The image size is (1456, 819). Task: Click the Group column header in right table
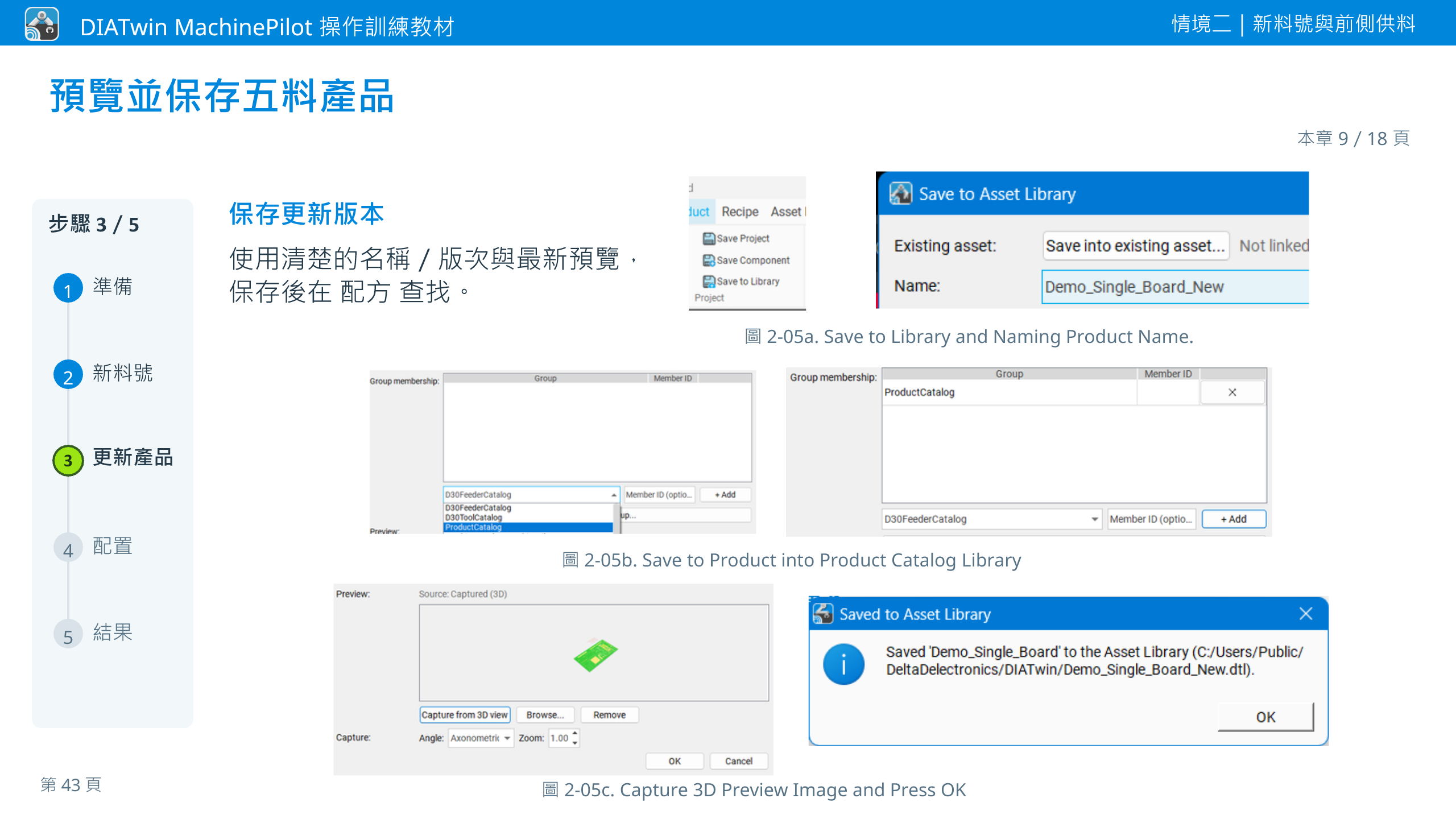click(1009, 374)
